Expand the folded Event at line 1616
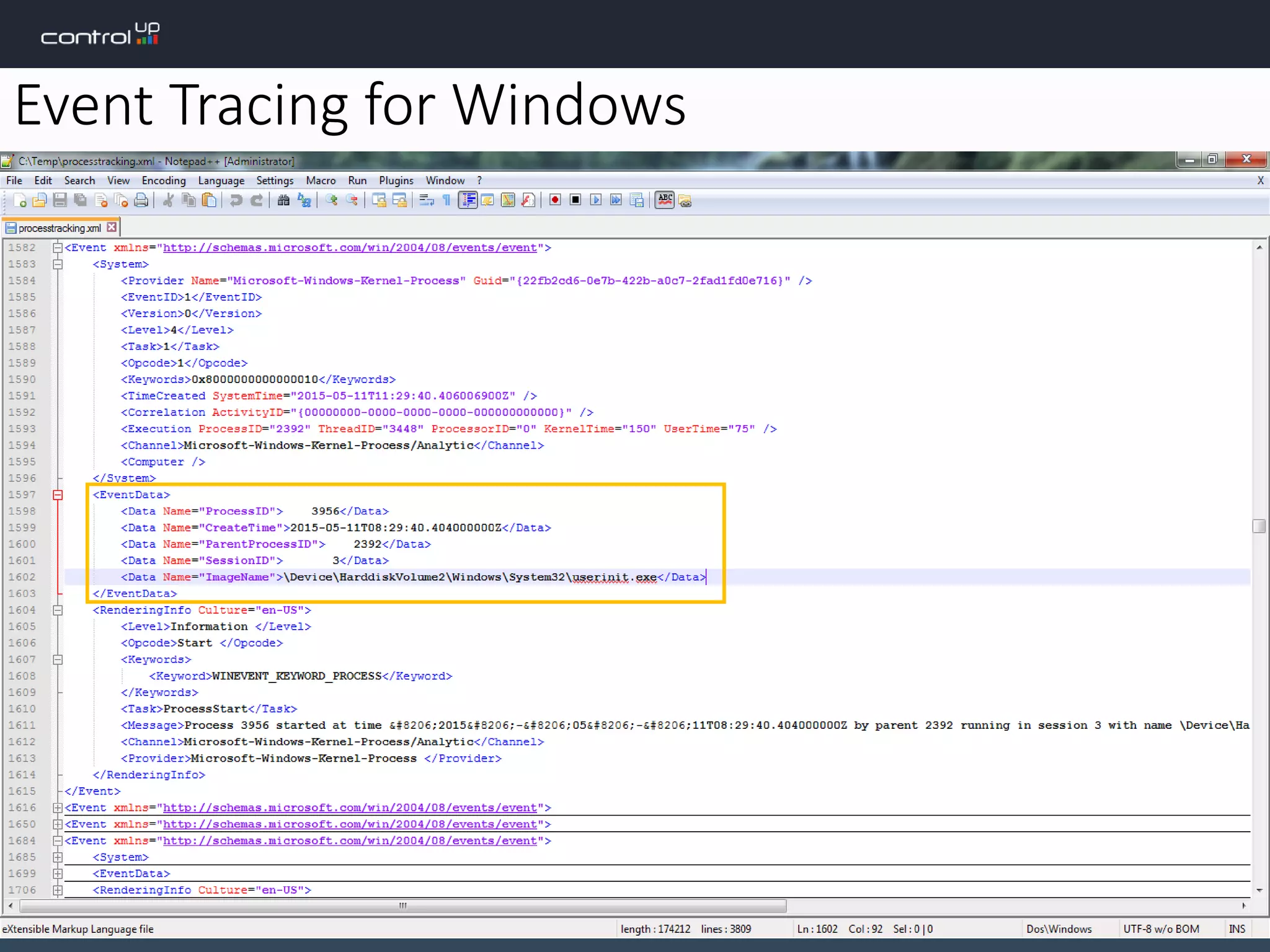 tap(58, 808)
